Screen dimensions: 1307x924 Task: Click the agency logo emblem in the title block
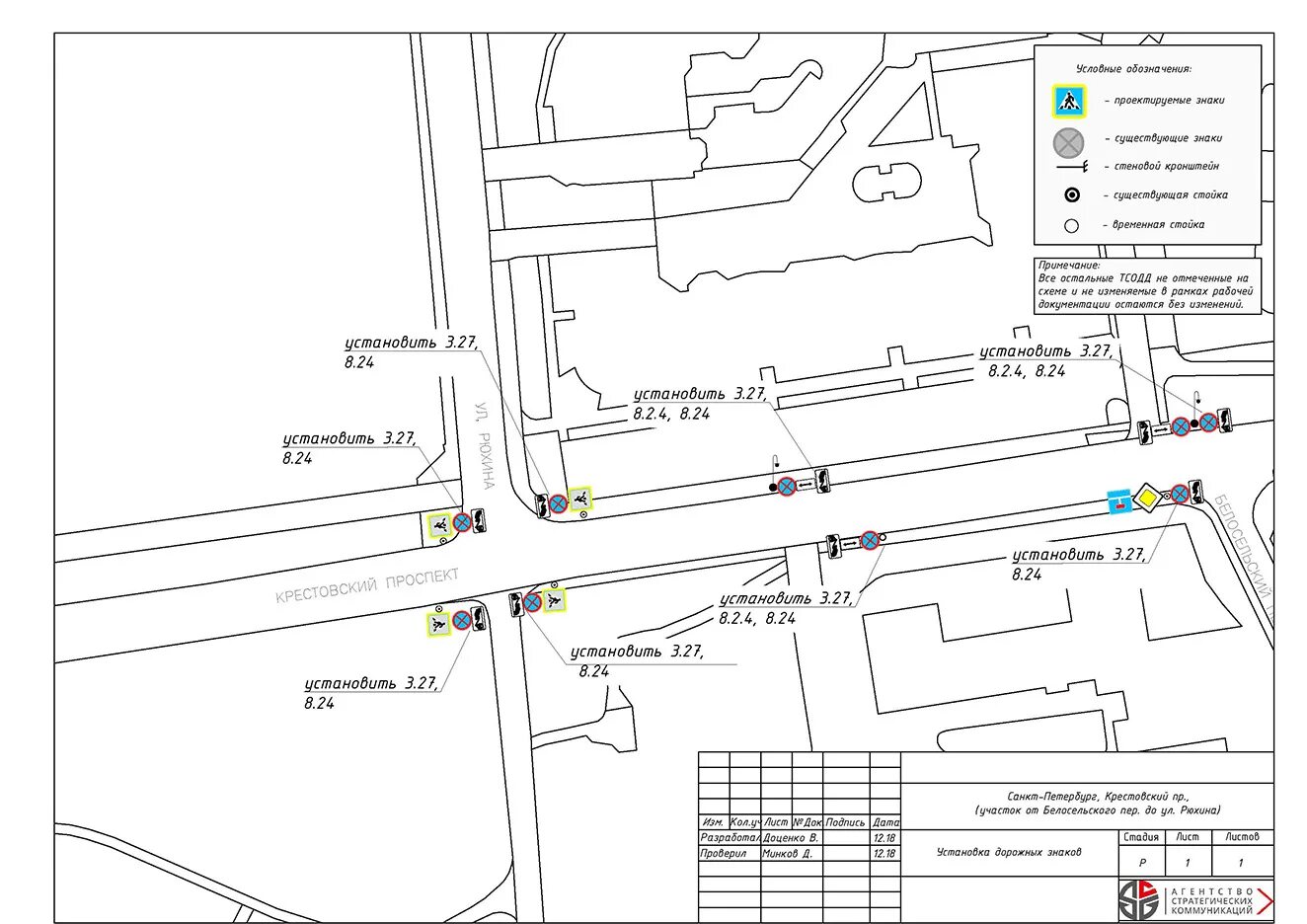click(1138, 899)
